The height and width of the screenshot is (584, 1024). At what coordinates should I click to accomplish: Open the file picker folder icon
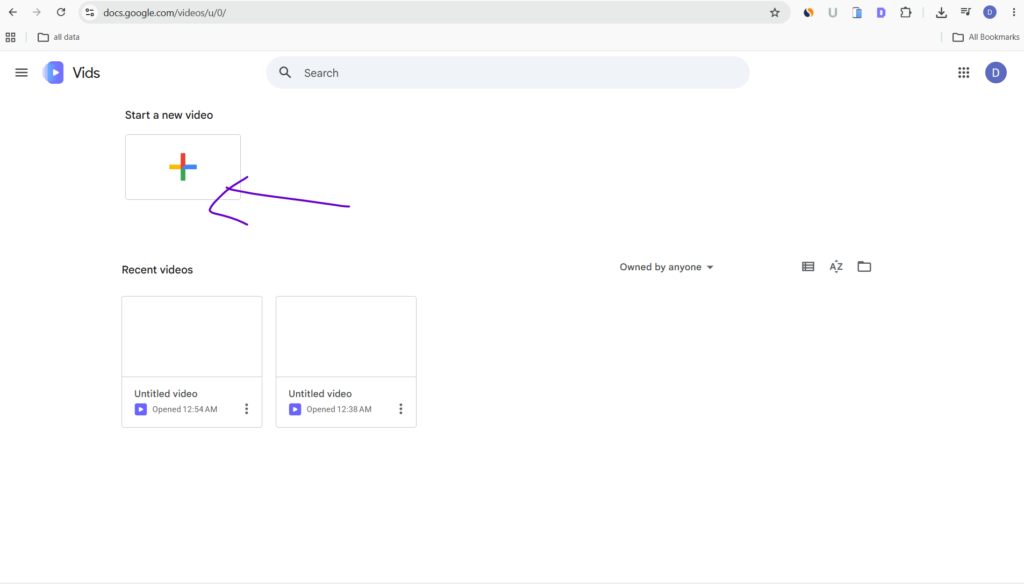click(864, 267)
